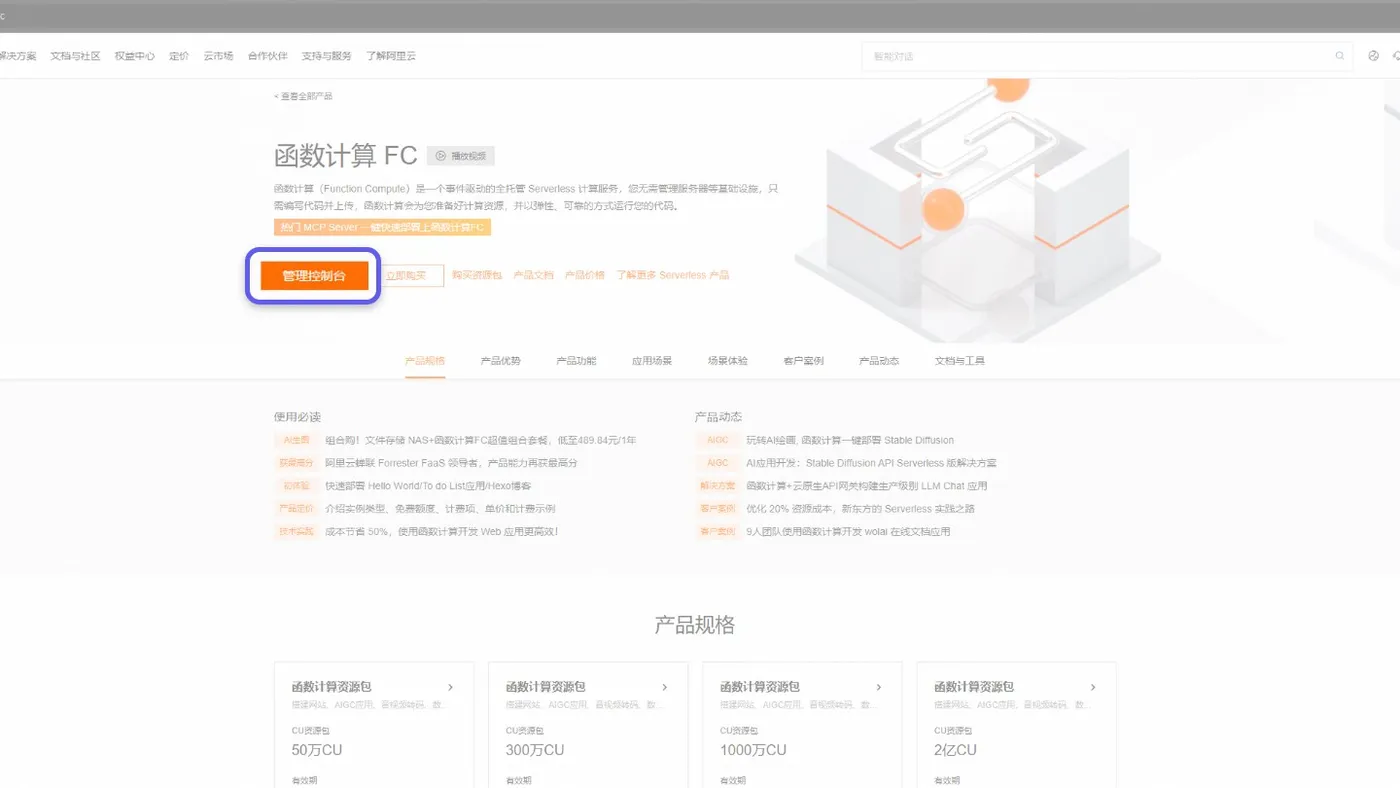Focus the 智能对话 search field
This screenshot has width=1400, height=788.
(x=1107, y=56)
